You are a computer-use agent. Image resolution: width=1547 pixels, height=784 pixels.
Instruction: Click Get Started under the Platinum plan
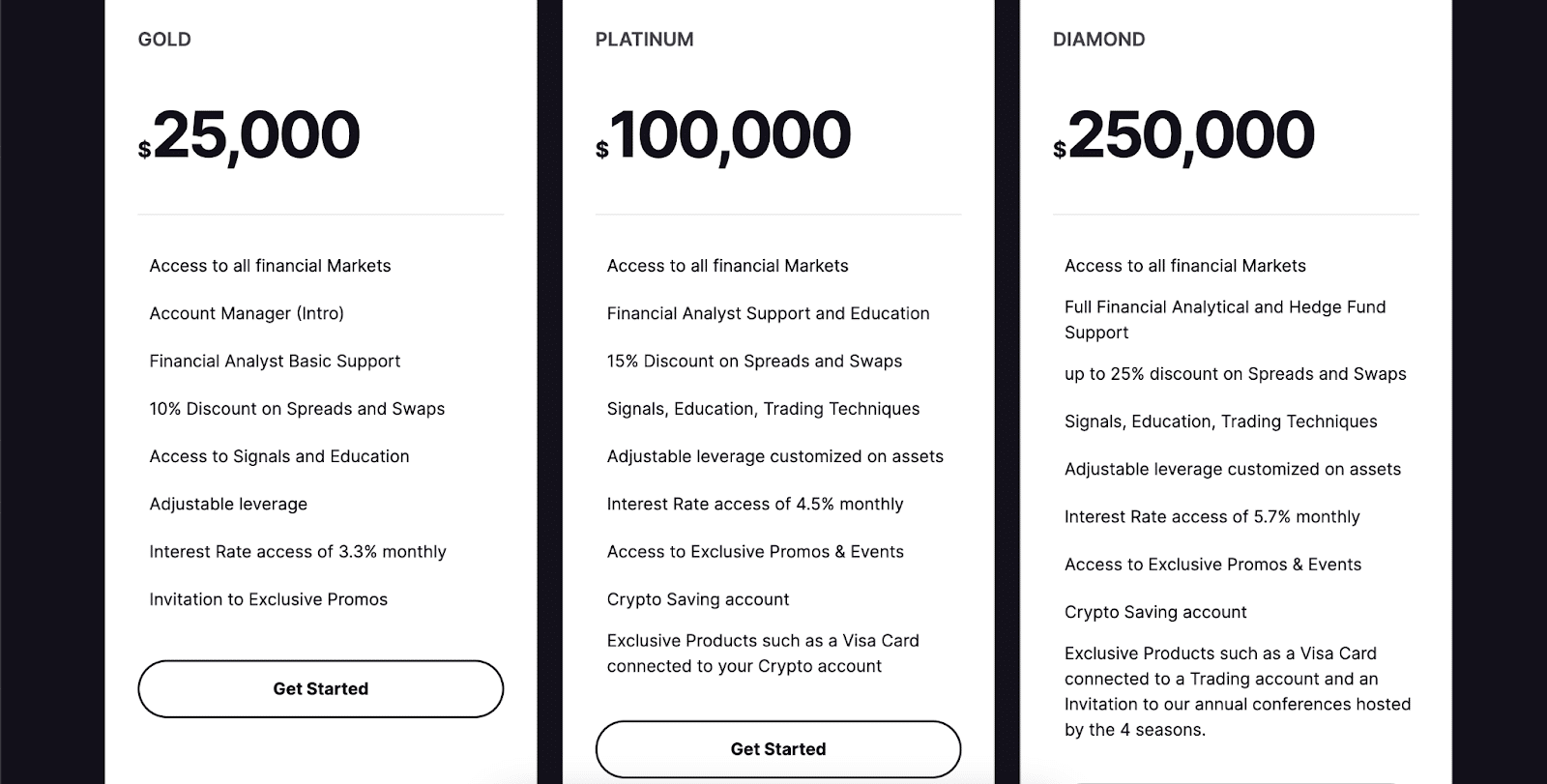[778, 749]
